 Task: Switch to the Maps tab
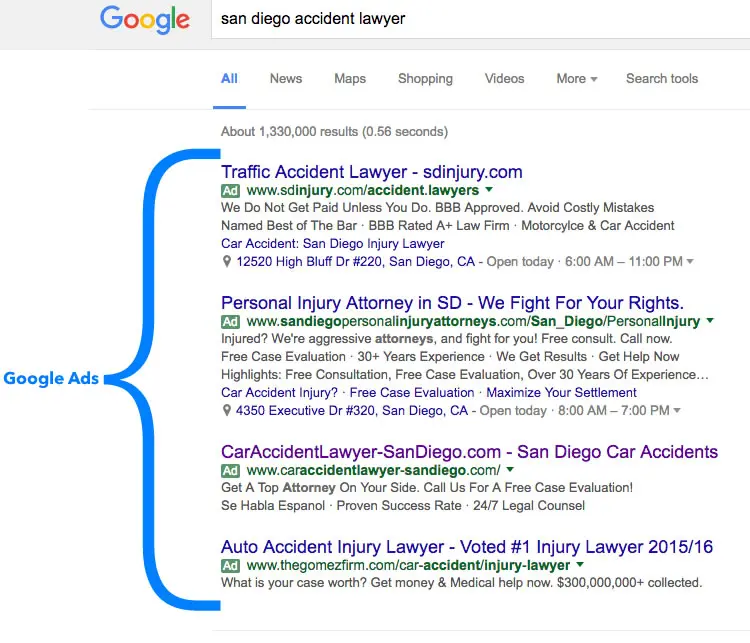point(350,79)
